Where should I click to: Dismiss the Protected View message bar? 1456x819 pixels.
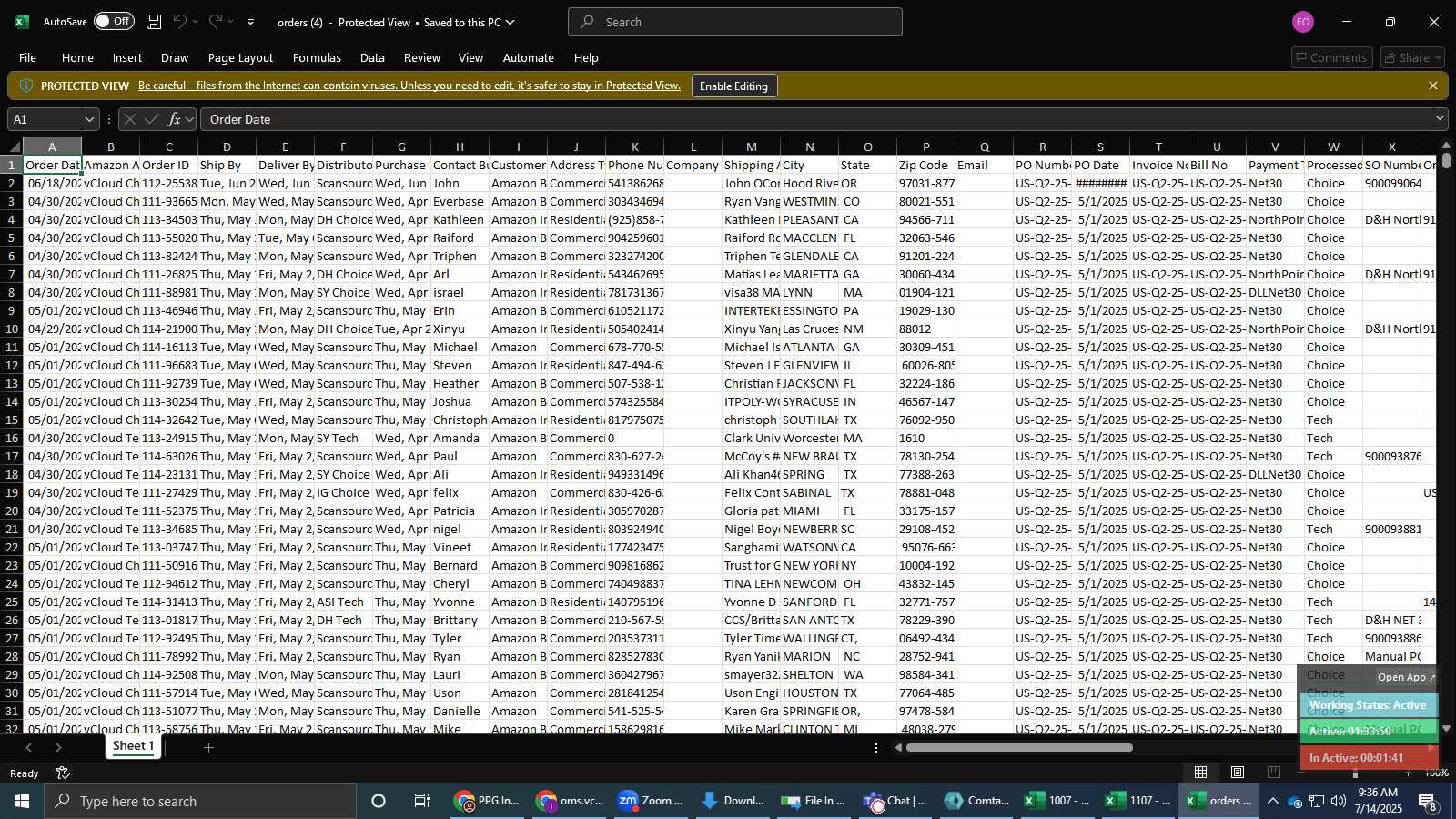click(x=1433, y=86)
